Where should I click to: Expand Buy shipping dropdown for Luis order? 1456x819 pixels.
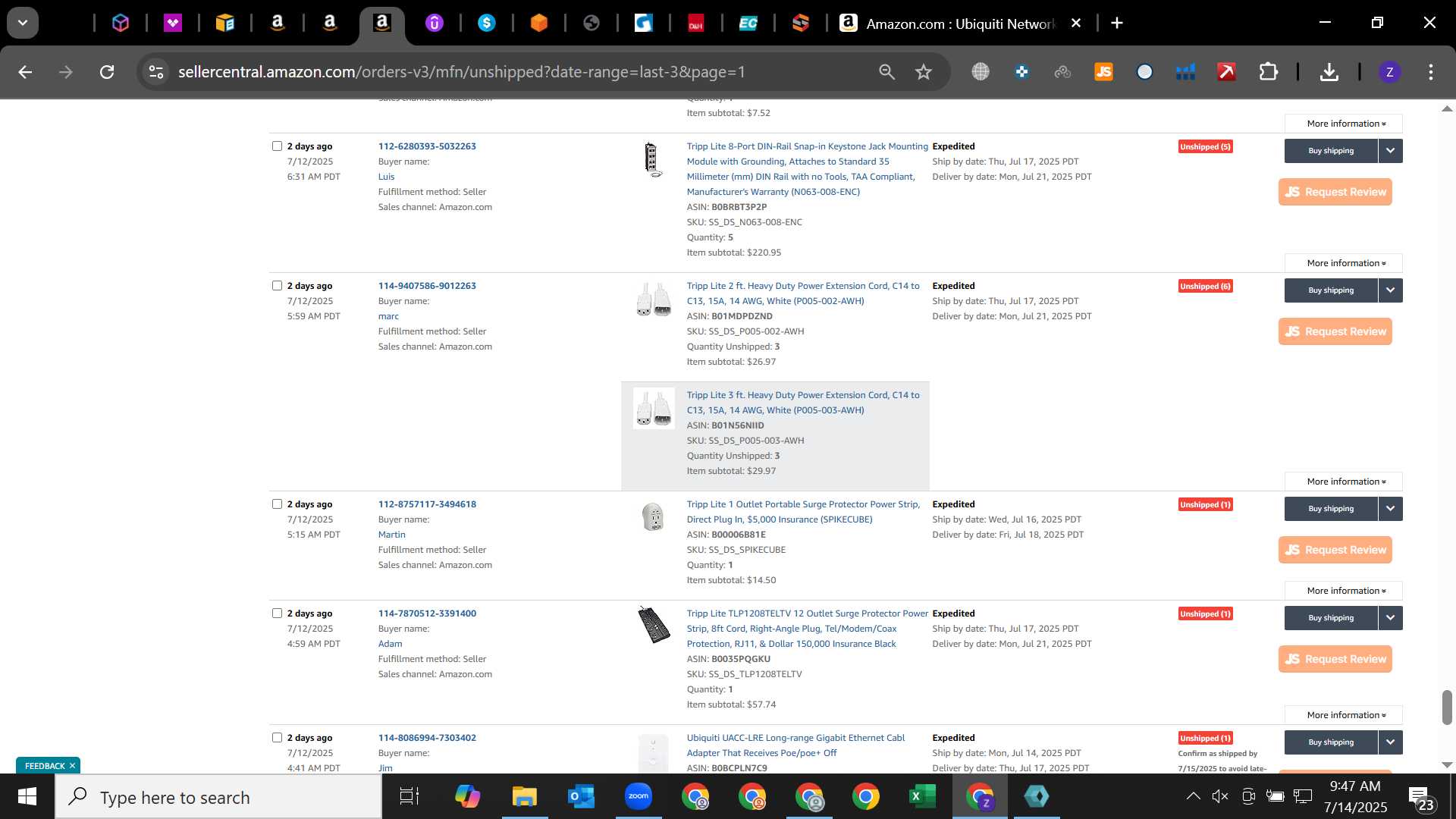click(1390, 151)
